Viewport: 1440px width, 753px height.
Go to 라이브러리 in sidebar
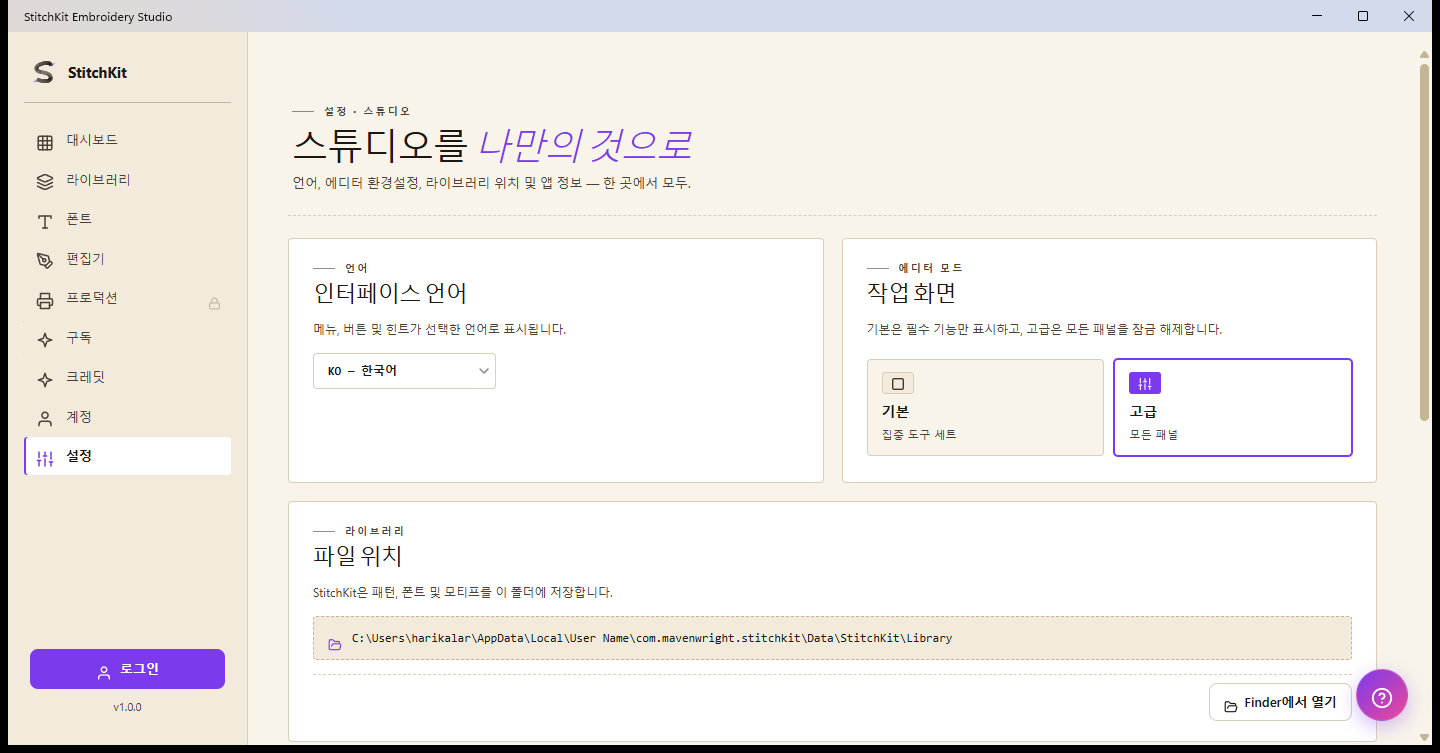click(x=128, y=181)
